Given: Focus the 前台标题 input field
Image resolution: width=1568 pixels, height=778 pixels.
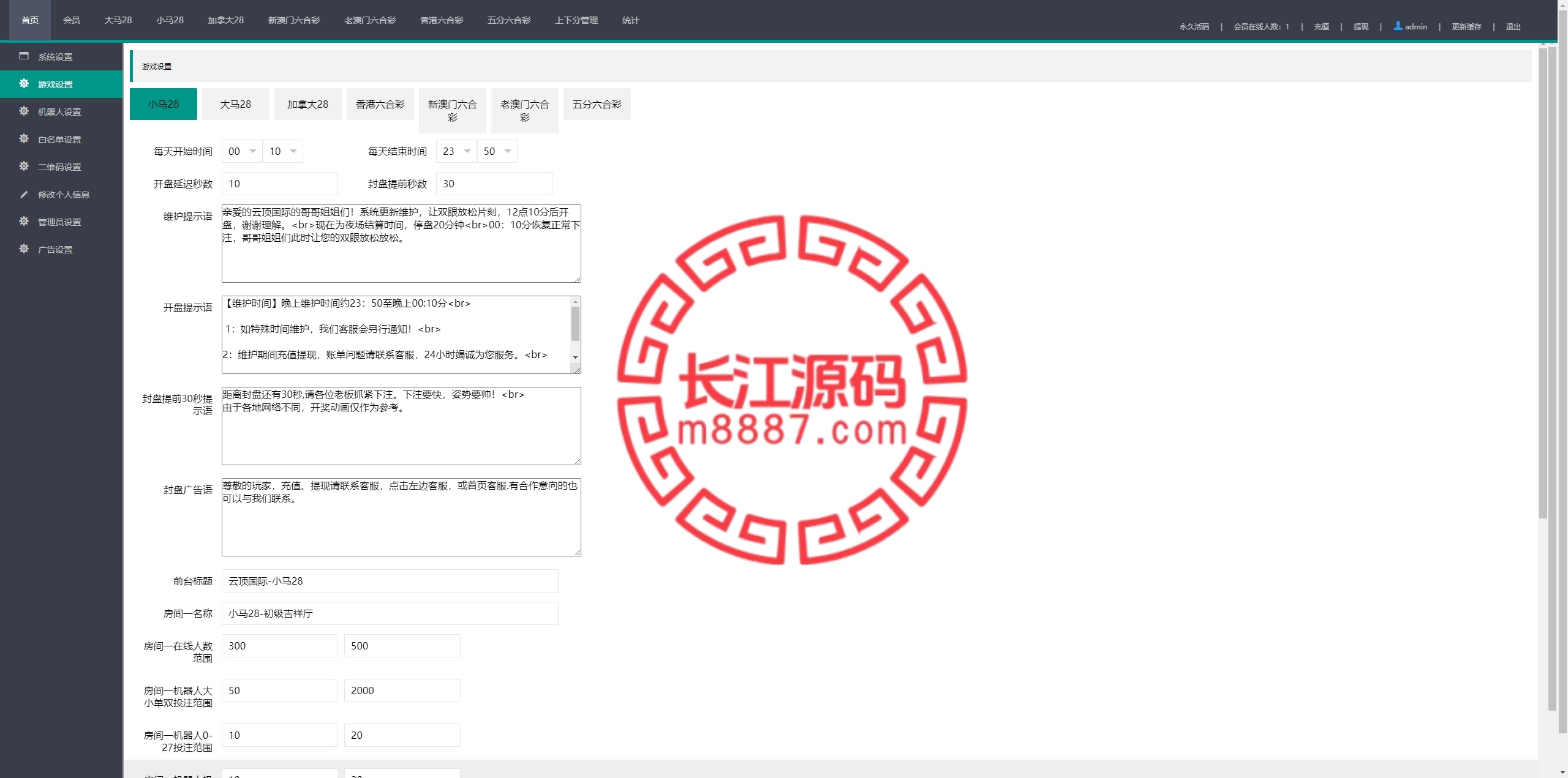Looking at the screenshot, I should [x=390, y=581].
